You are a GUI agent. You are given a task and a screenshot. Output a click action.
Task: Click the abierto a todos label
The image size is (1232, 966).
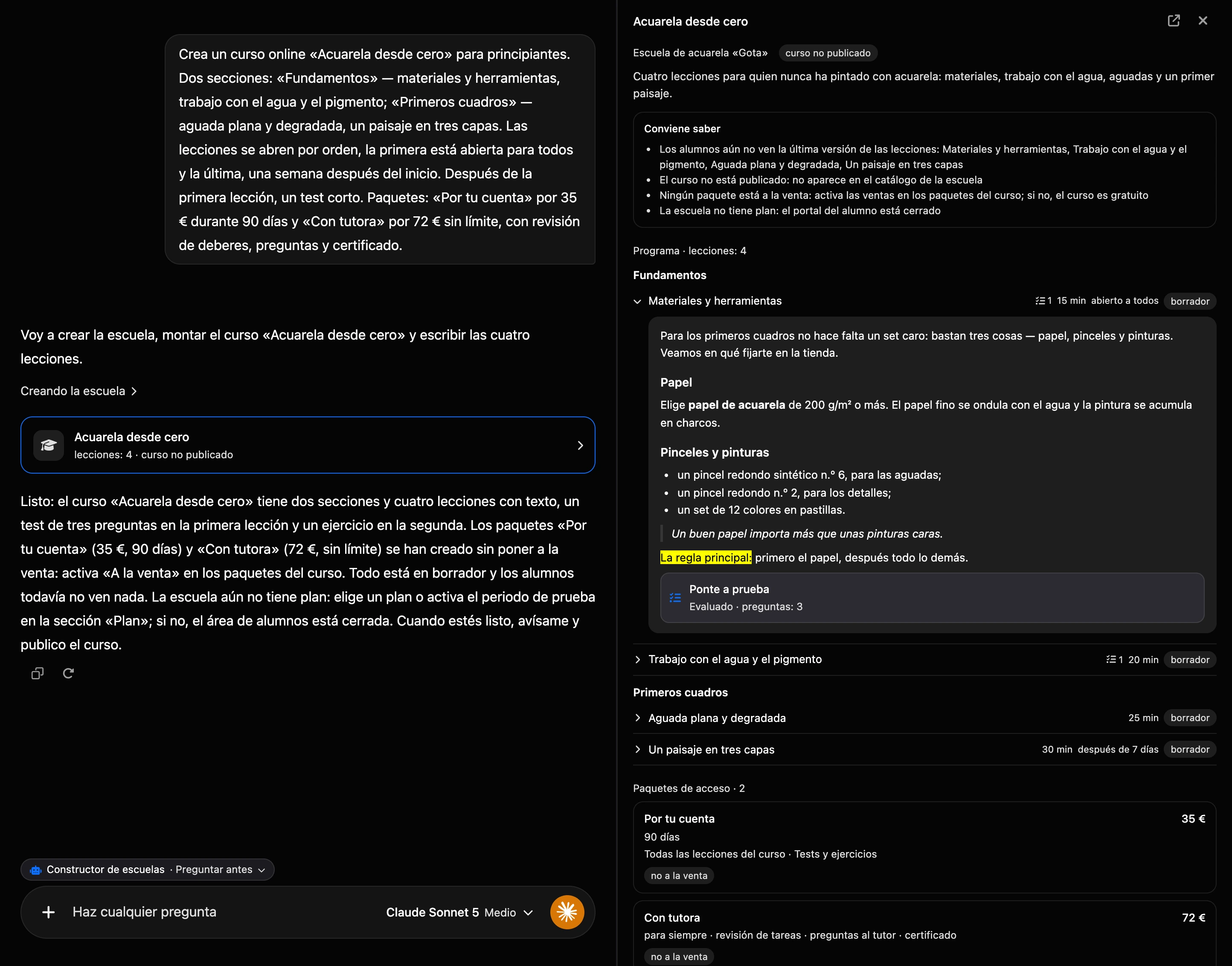pos(1124,301)
